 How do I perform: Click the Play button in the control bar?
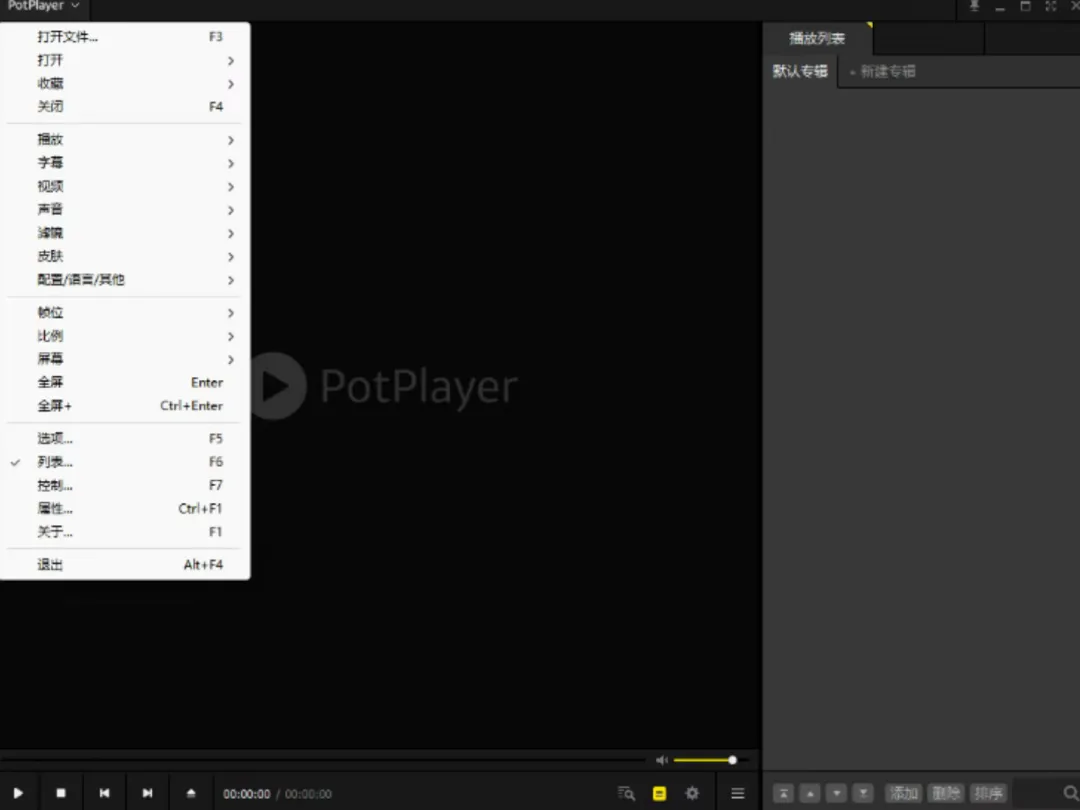pyautogui.click(x=19, y=793)
